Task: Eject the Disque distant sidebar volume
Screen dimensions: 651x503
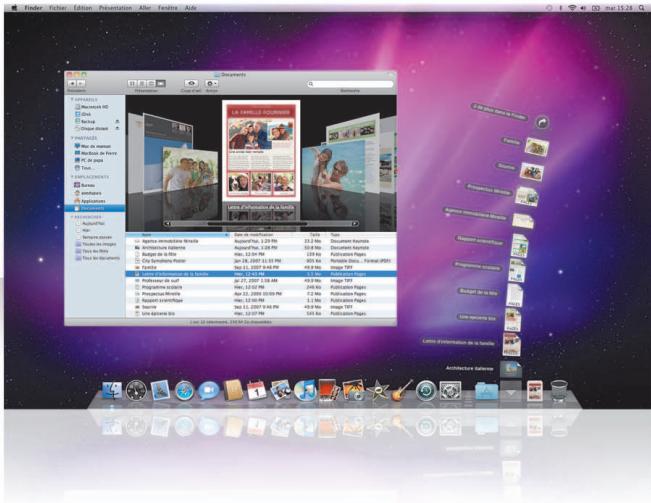Action: click(x=117, y=128)
